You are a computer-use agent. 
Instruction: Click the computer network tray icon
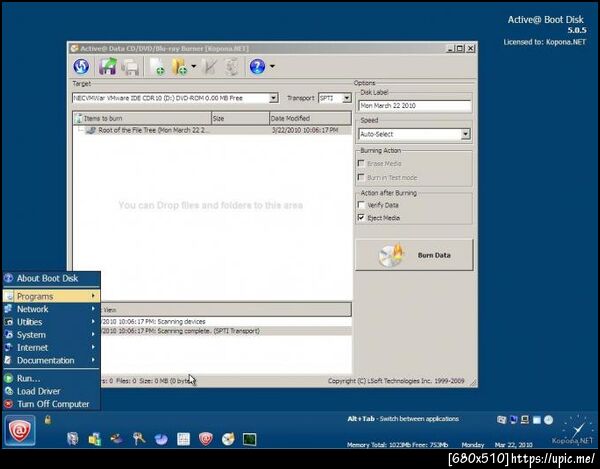click(525, 420)
